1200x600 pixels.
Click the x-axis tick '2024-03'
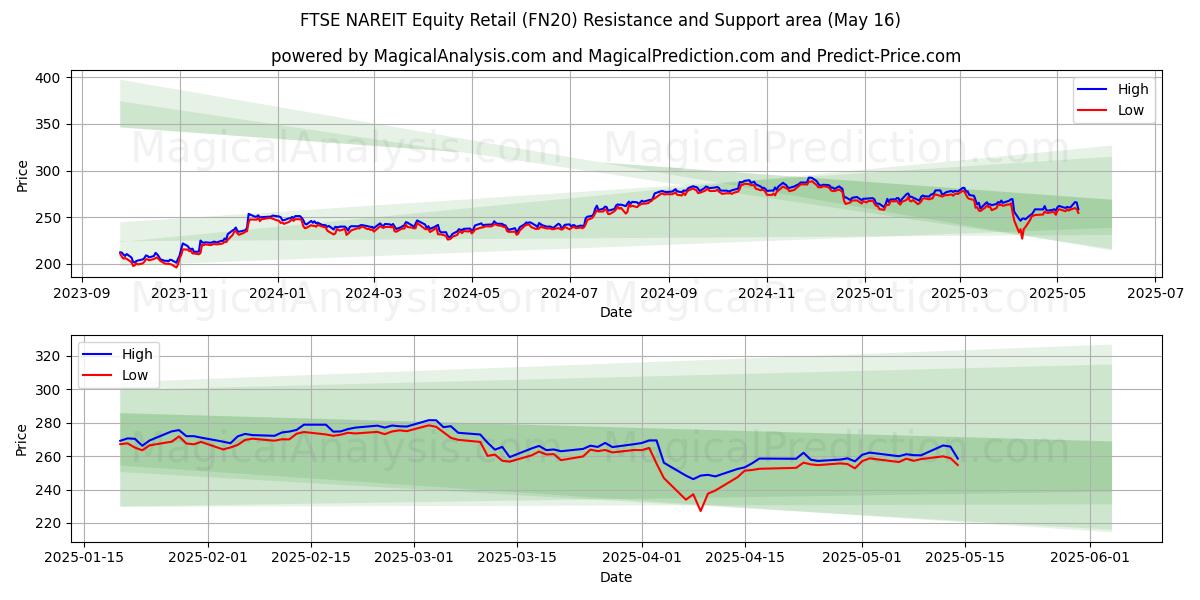pos(374,293)
